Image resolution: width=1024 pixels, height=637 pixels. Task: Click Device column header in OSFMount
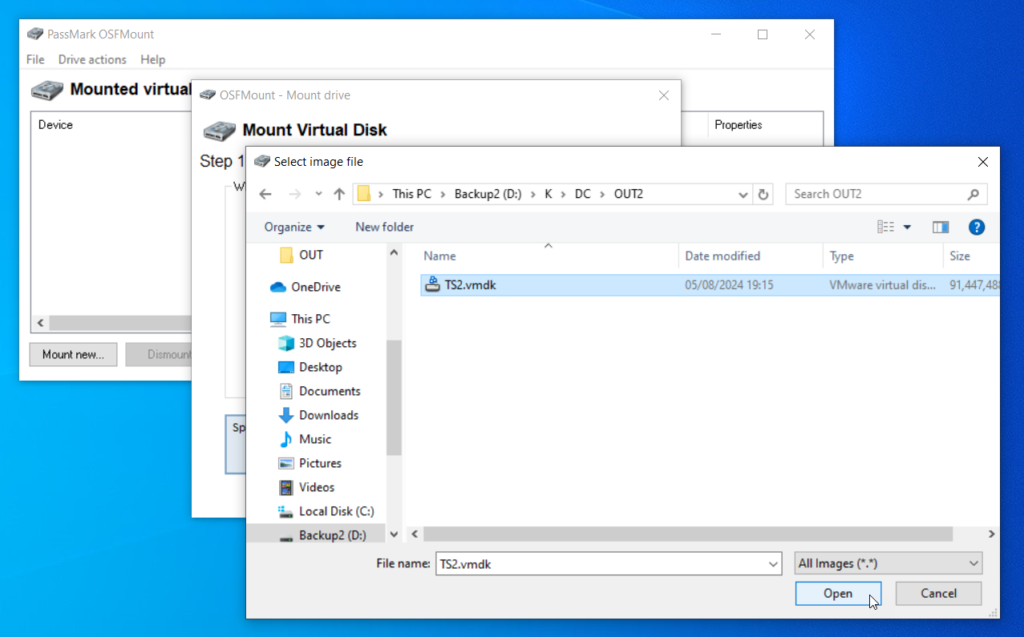click(56, 125)
